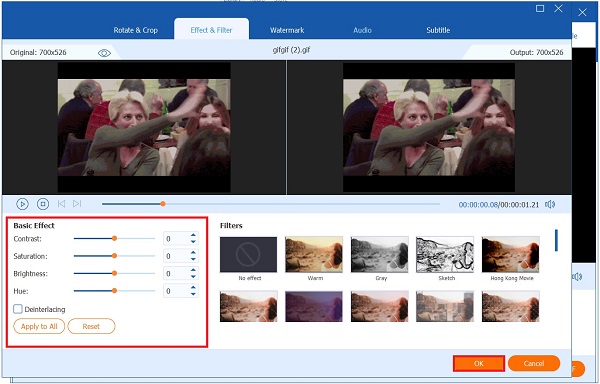Increase Saturation value with up arrow
This screenshot has width=600, height=384.
coord(193,253)
